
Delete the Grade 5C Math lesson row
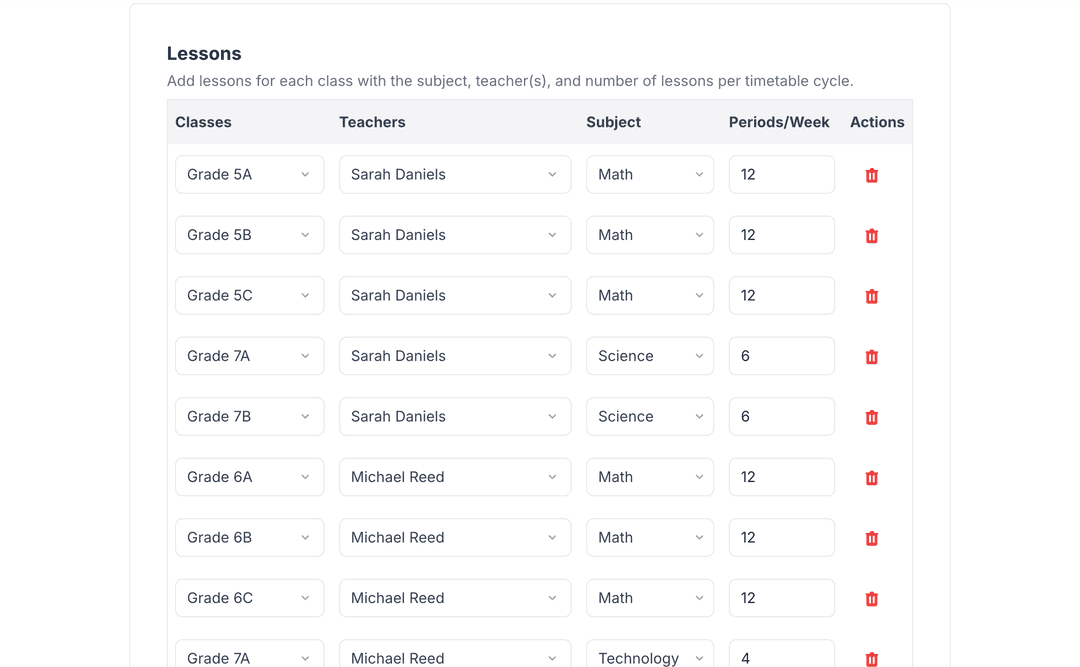pyautogui.click(x=871, y=296)
